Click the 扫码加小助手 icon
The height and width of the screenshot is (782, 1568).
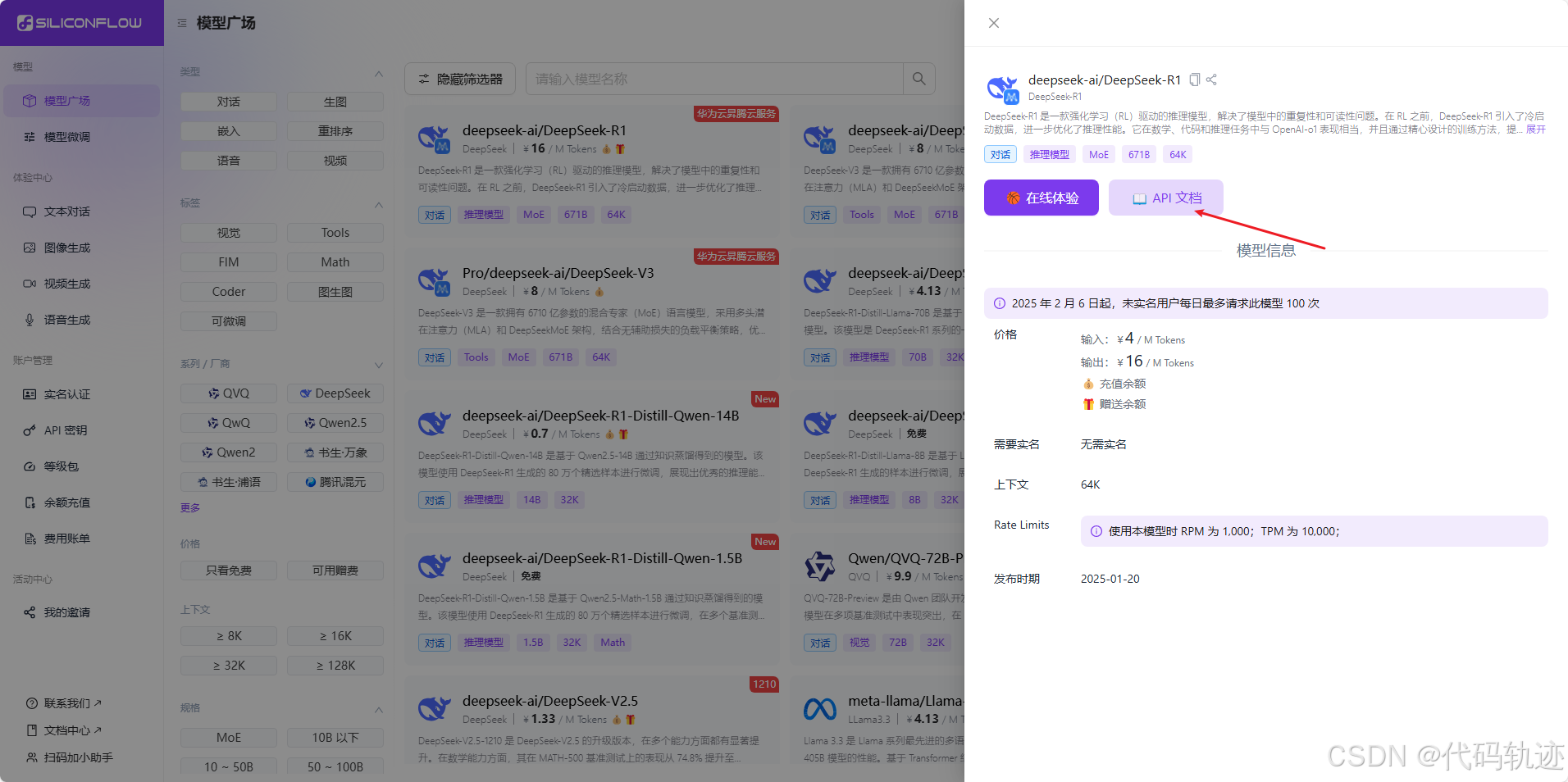point(32,757)
